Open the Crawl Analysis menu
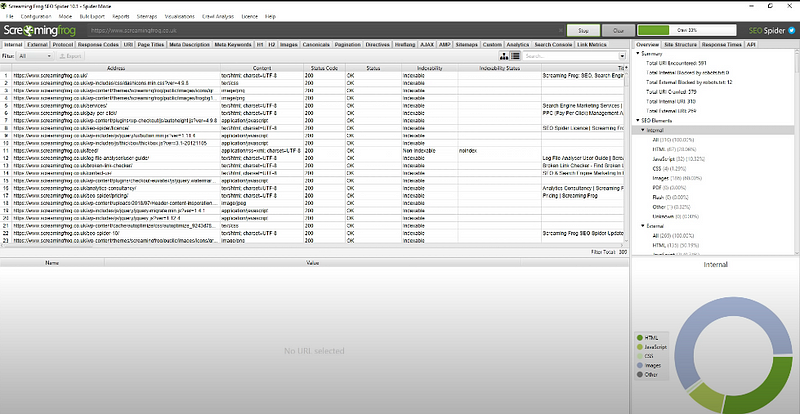The image size is (800, 414). coord(218,16)
